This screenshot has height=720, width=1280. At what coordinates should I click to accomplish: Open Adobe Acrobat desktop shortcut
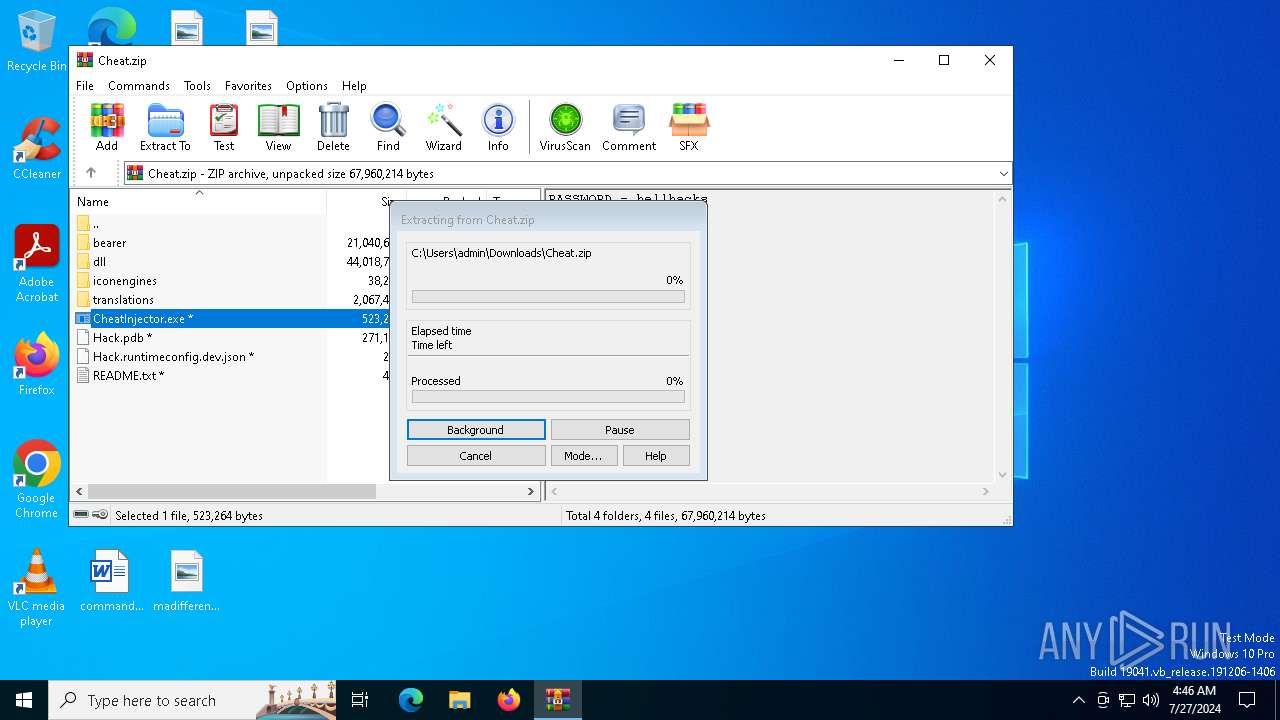[x=37, y=264]
